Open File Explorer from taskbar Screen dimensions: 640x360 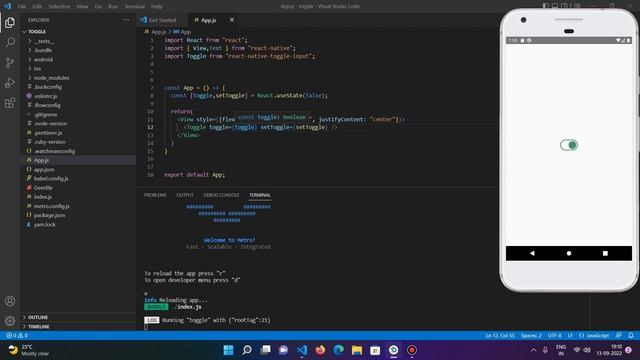pyautogui.click(x=357, y=350)
